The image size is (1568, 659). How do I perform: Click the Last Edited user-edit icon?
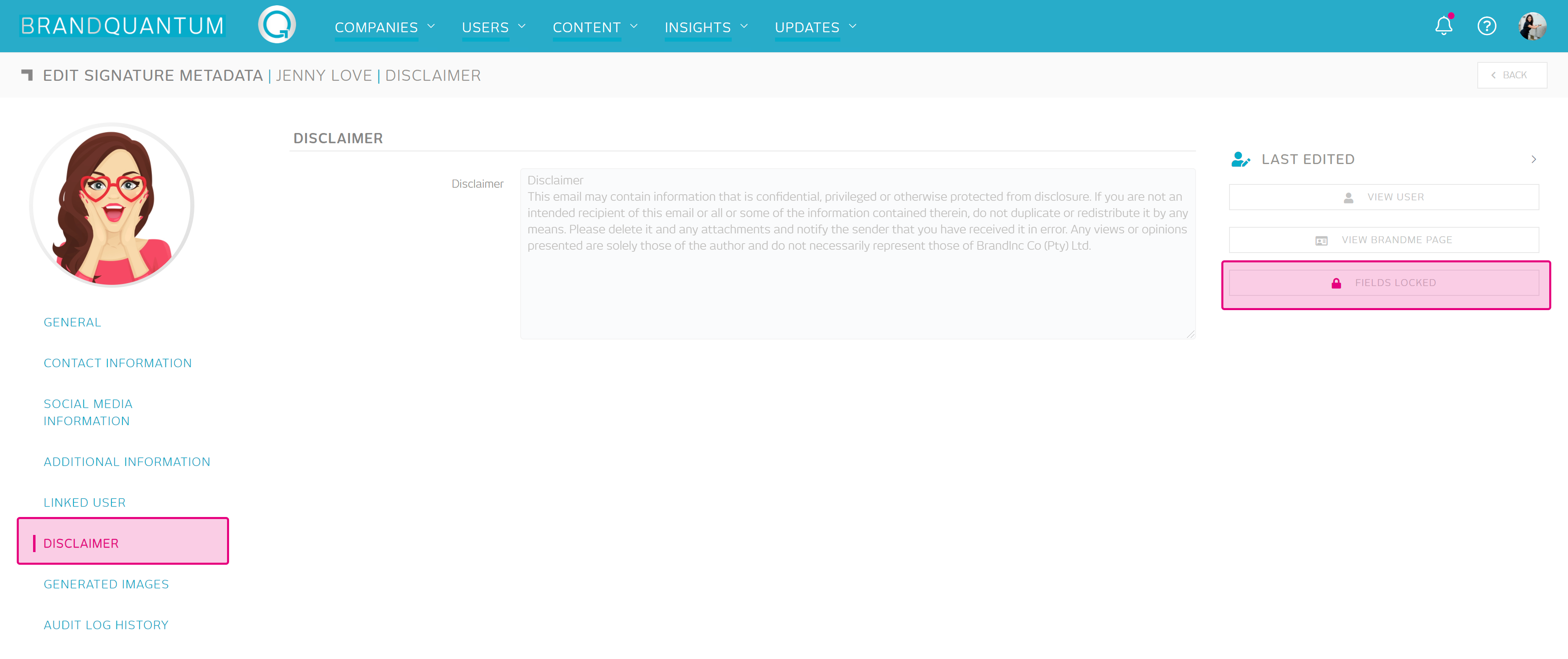coord(1241,160)
